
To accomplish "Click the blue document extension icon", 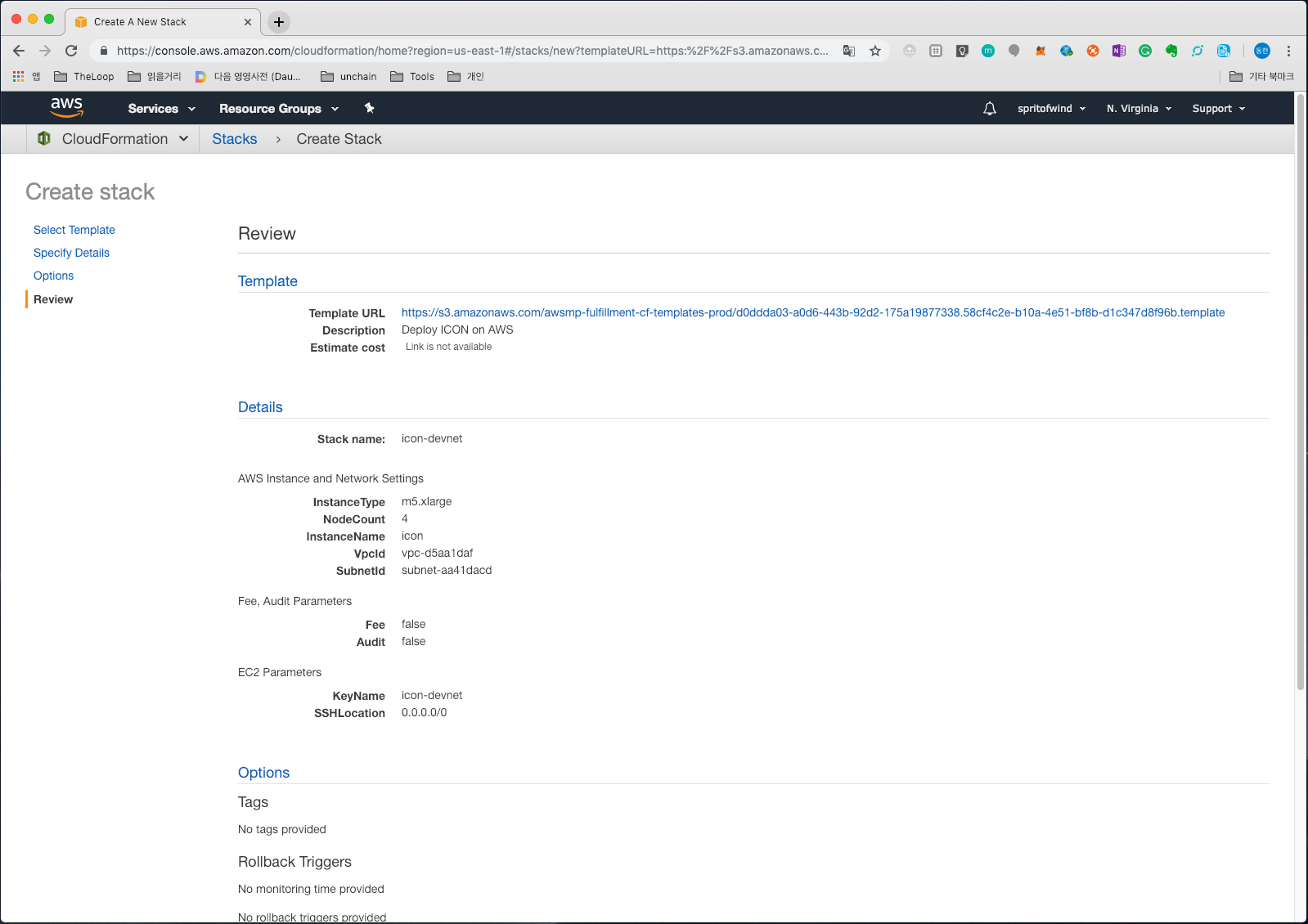I will 1224,51.
